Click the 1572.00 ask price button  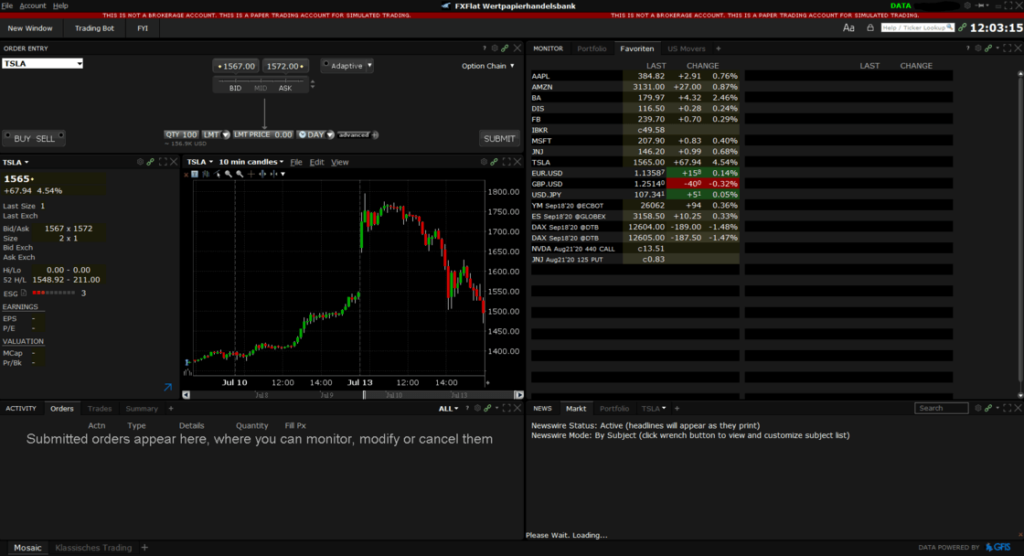tap(285, 66)
